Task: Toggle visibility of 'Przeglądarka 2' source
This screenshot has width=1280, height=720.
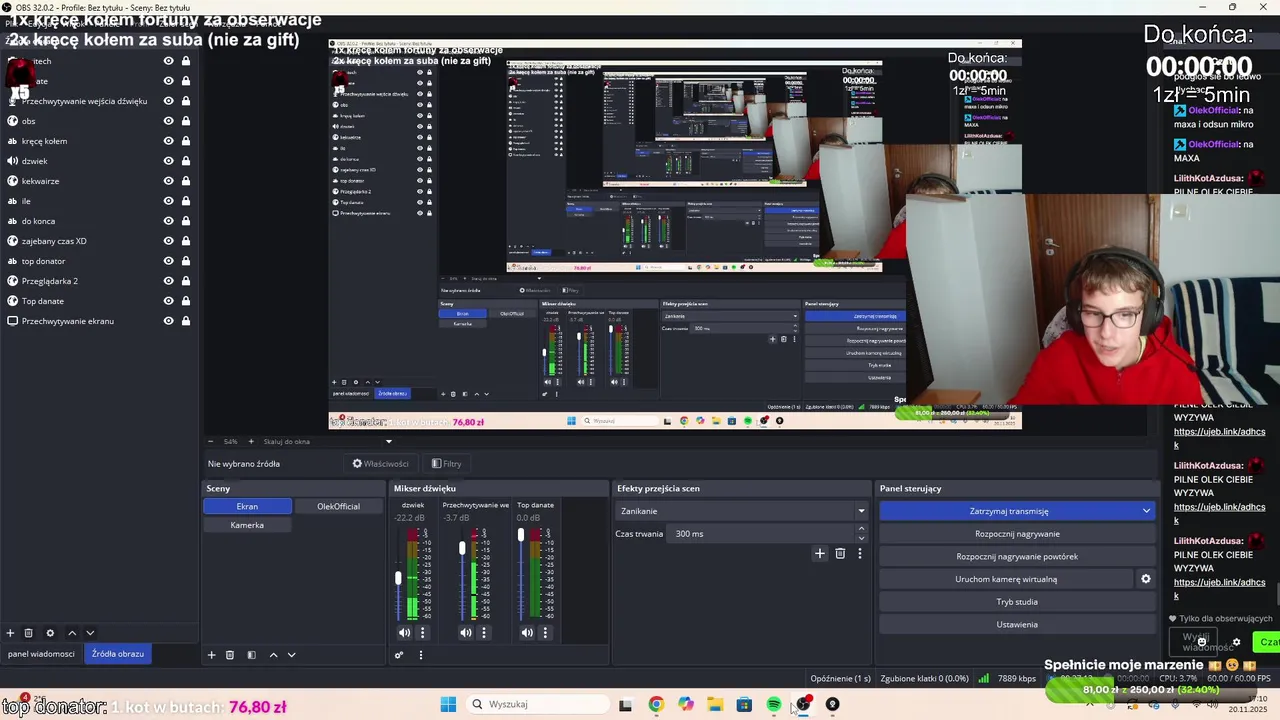Action: tap(168, 281)
